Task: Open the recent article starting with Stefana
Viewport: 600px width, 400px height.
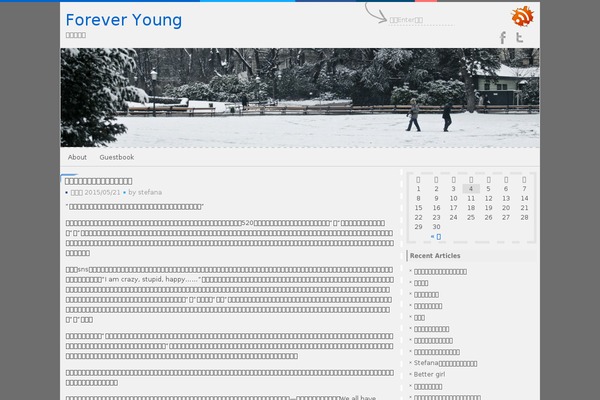Action: pos(445,363)
